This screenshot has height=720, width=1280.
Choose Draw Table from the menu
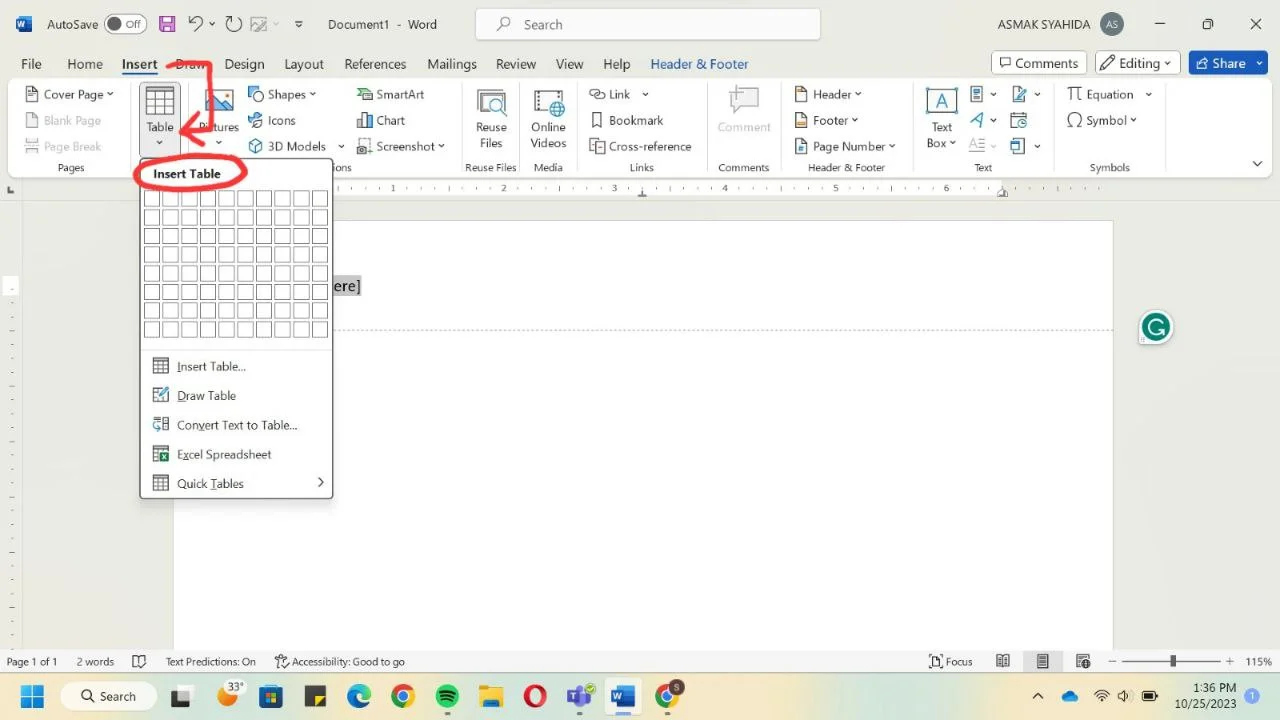[x=206, y=396]
